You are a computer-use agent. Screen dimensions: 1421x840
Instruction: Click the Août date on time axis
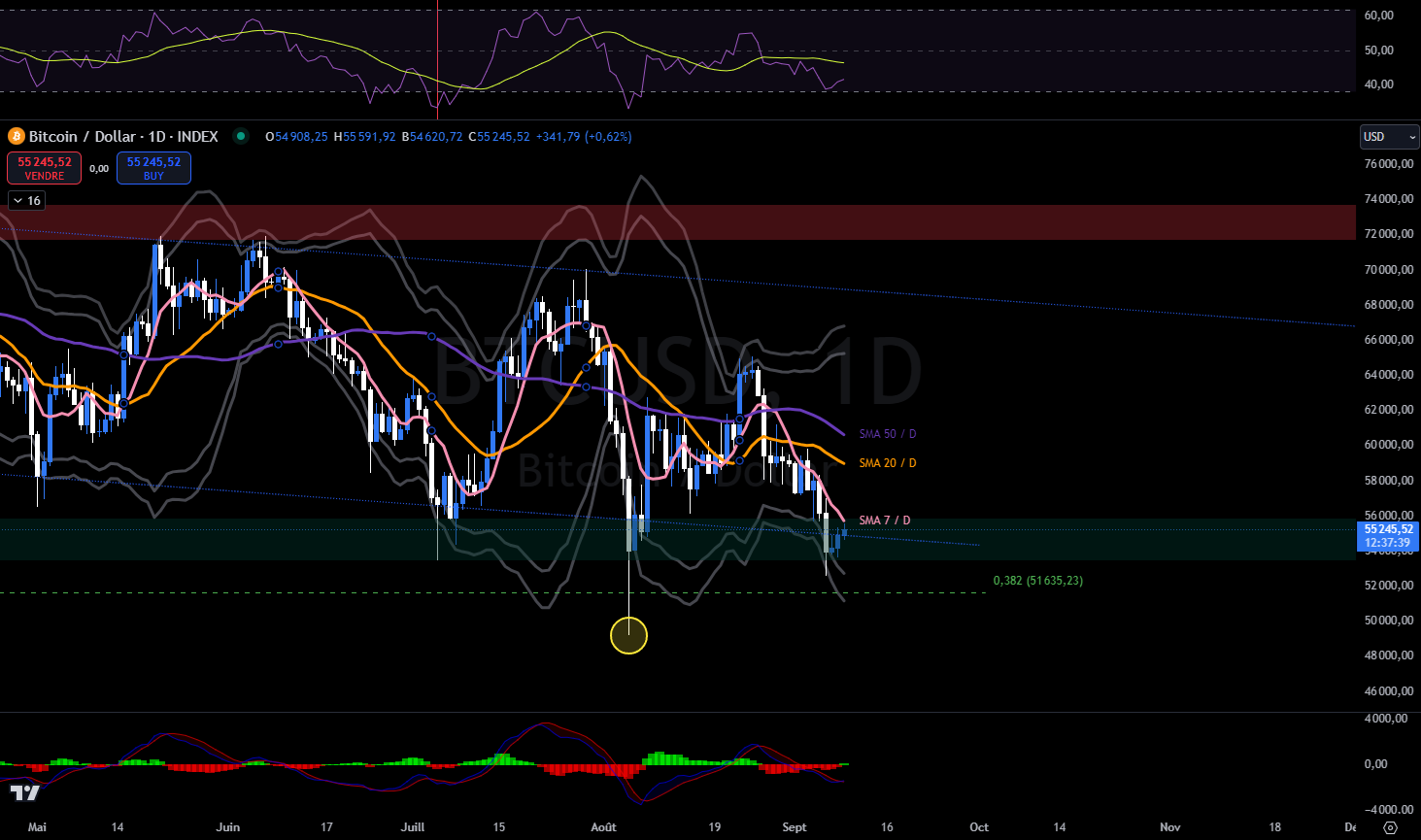coord(603,827)
